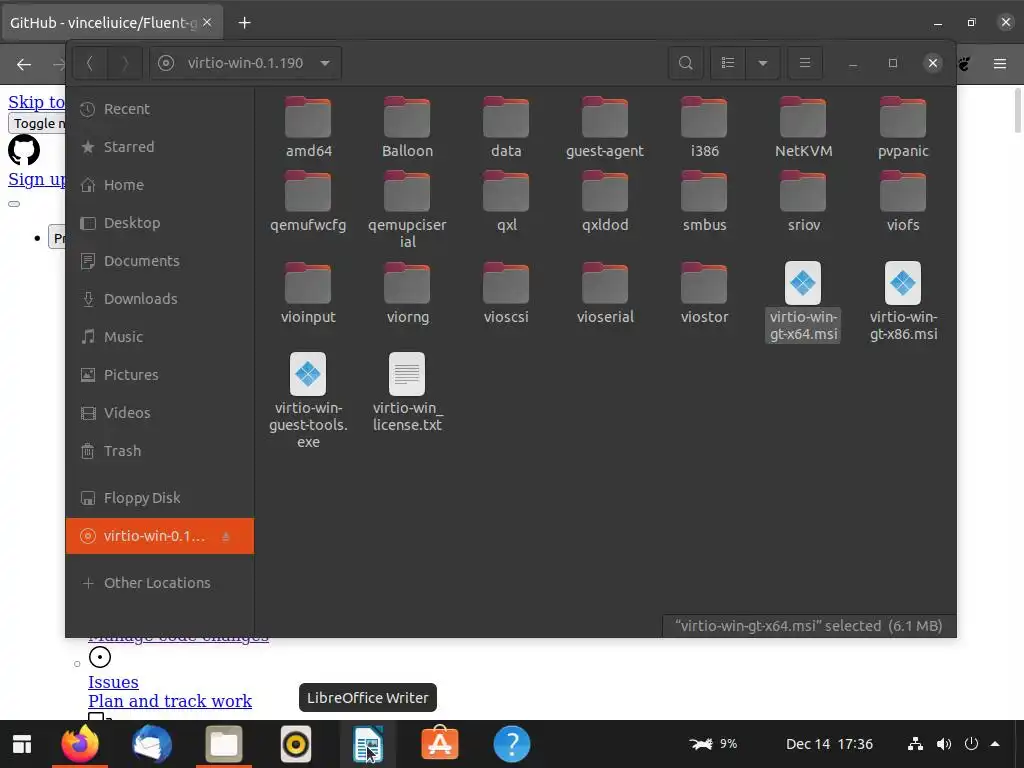This screenshot has height=768, width=1024.
Task: Open Videos in the sidebar
Action: (x=159, y=412)
